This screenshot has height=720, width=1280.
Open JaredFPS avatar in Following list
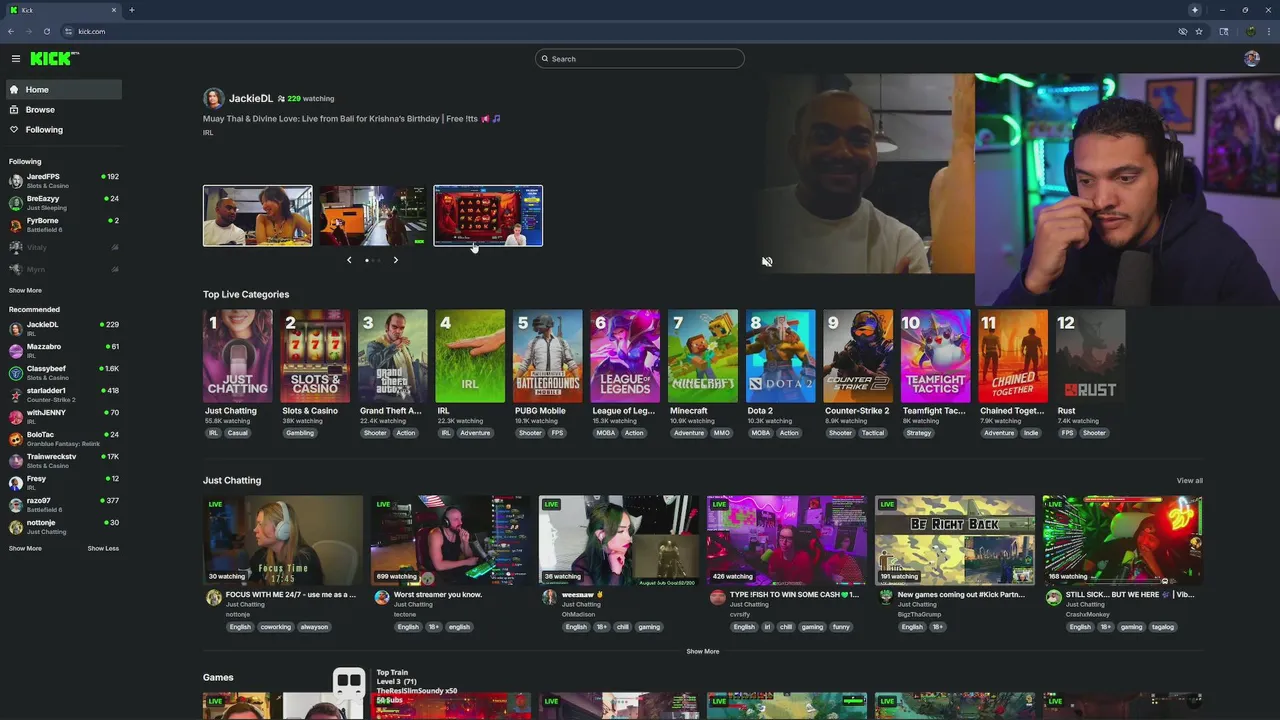point(16,181)
